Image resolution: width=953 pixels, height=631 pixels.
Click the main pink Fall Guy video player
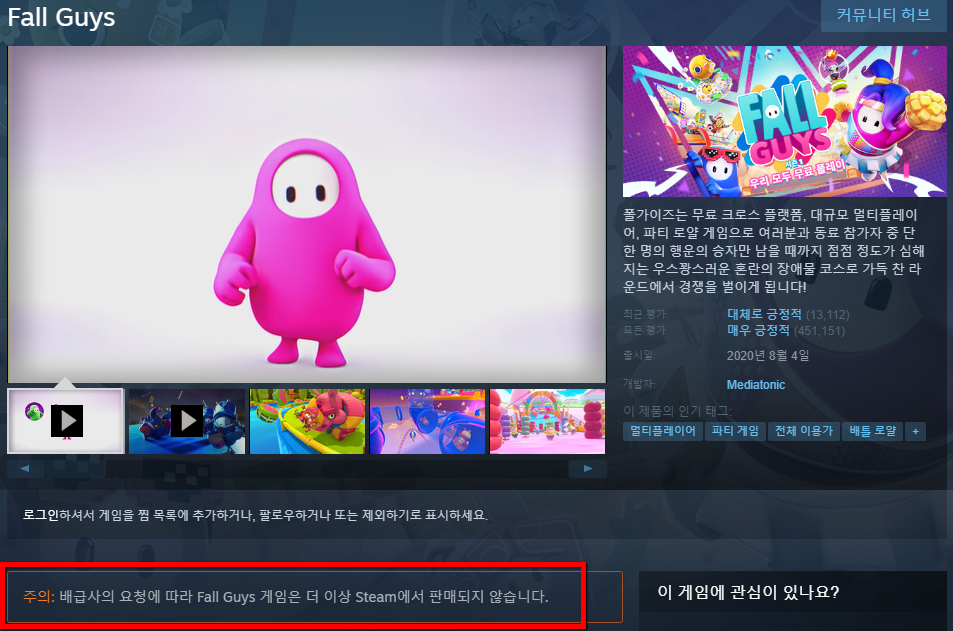pyautogui.click(x=306, y=214)
